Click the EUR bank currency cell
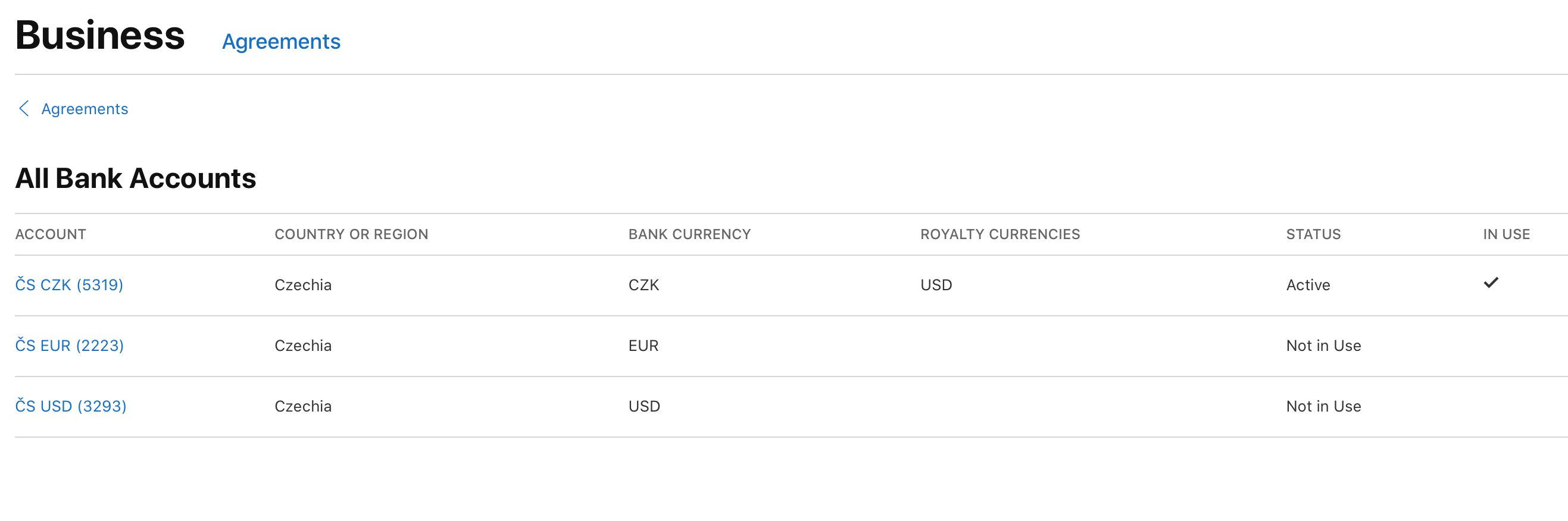 [x=643, y=346]
